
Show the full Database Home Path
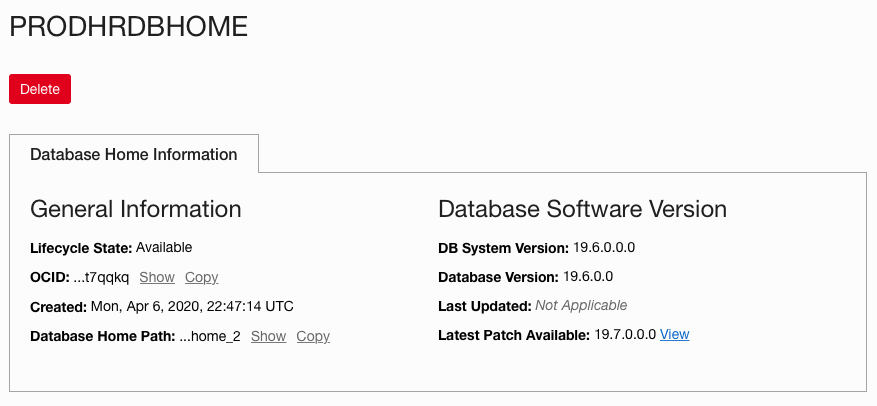pyautogui.click(x=268, y=336)
